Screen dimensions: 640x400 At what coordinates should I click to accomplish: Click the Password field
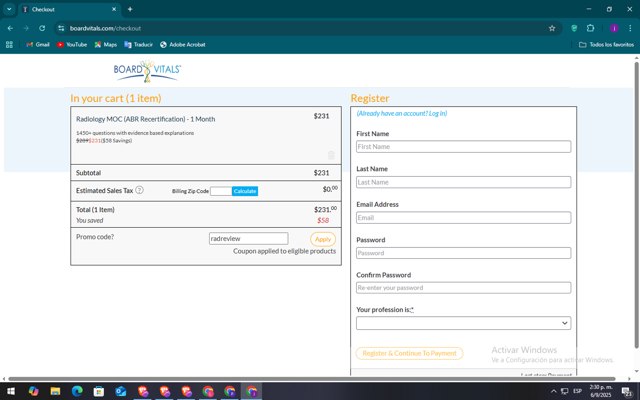(463, 253)
